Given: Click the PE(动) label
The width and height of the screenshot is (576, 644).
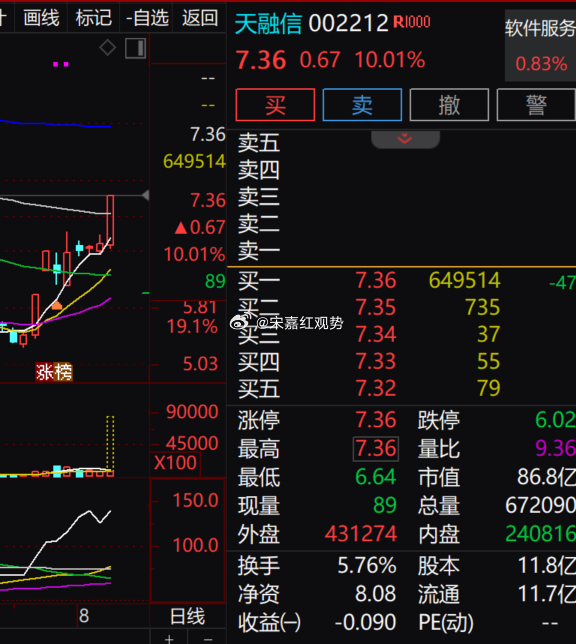Looking at the screenshot, I should pyautogui.click(x=446, y=623).
